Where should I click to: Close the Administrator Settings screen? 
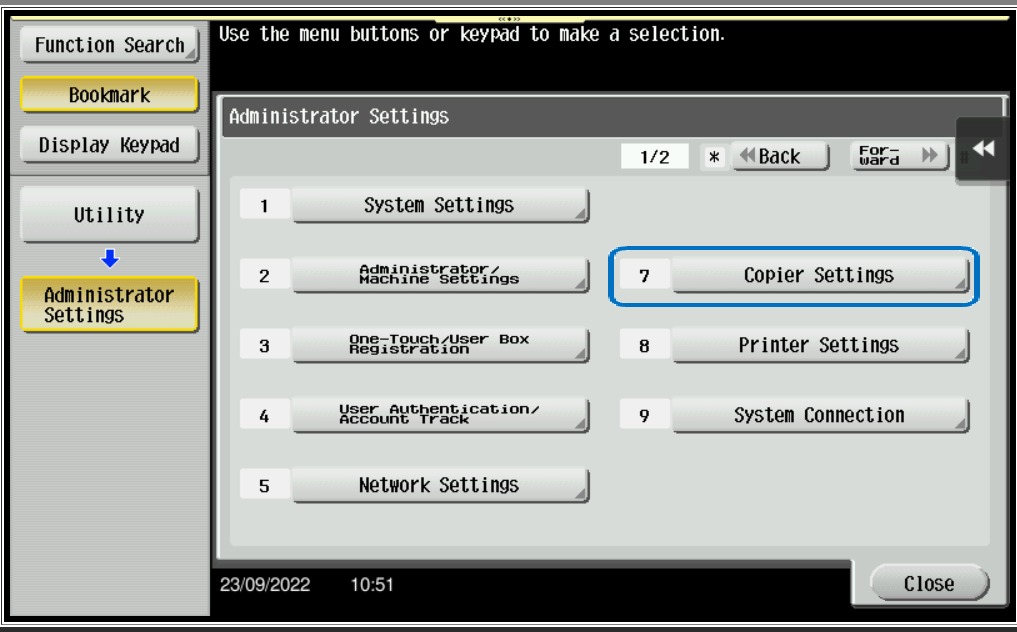coord(927,584)
